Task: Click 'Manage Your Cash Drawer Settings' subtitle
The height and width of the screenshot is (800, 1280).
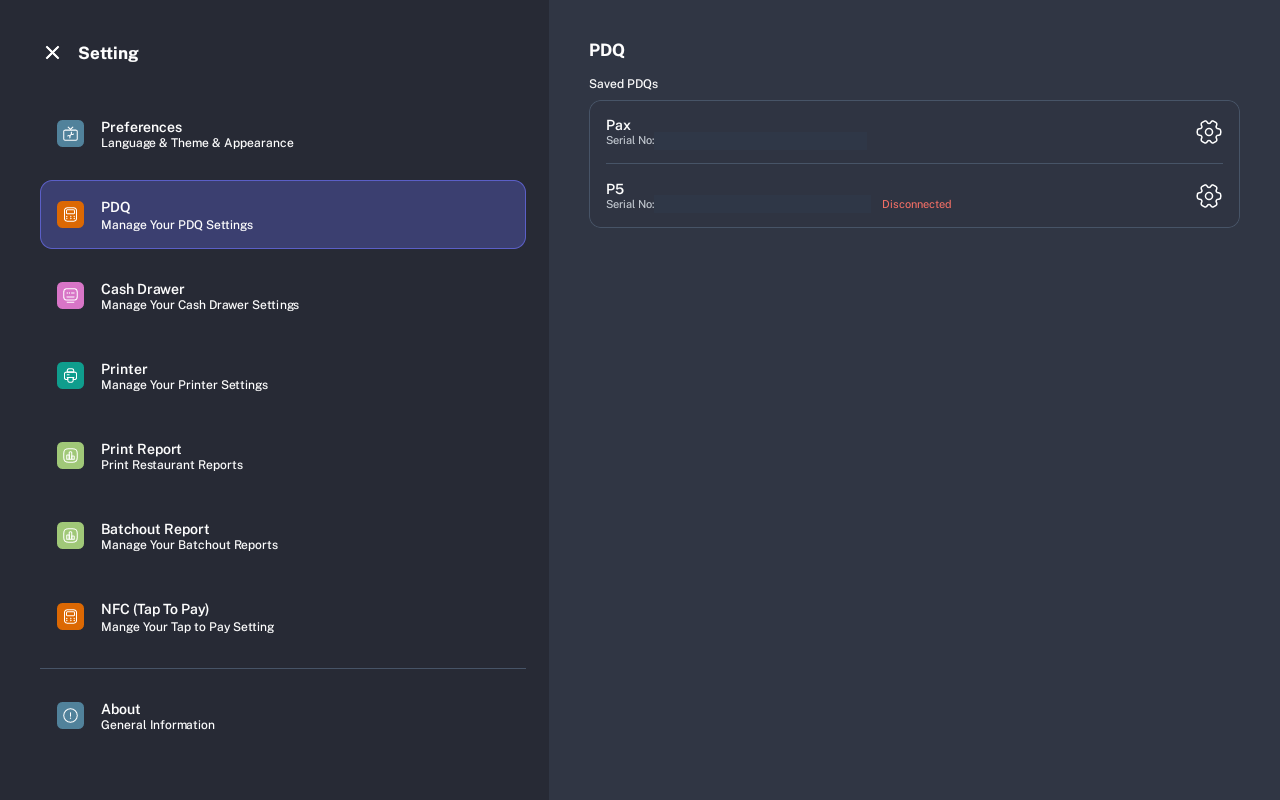Action: pyautogui.click(x=200, y=305)
